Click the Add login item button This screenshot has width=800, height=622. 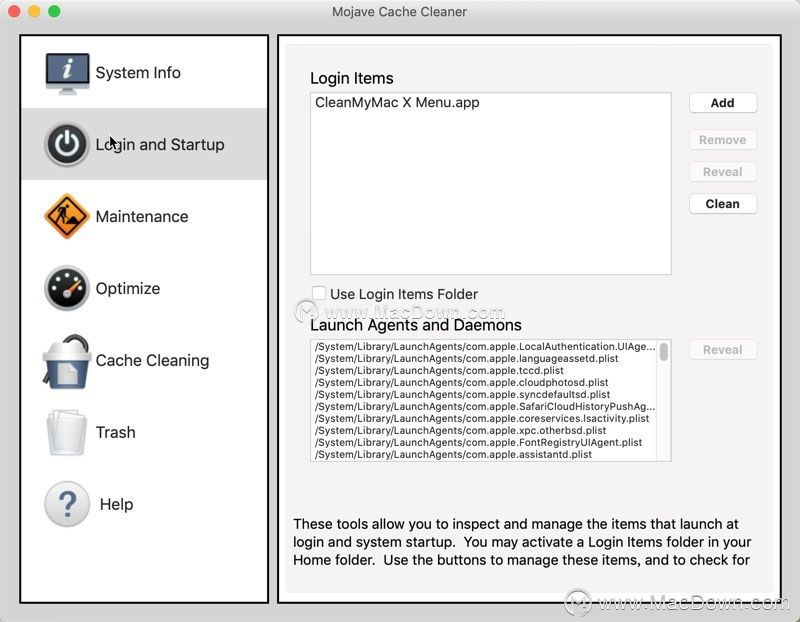pos(722,103)
